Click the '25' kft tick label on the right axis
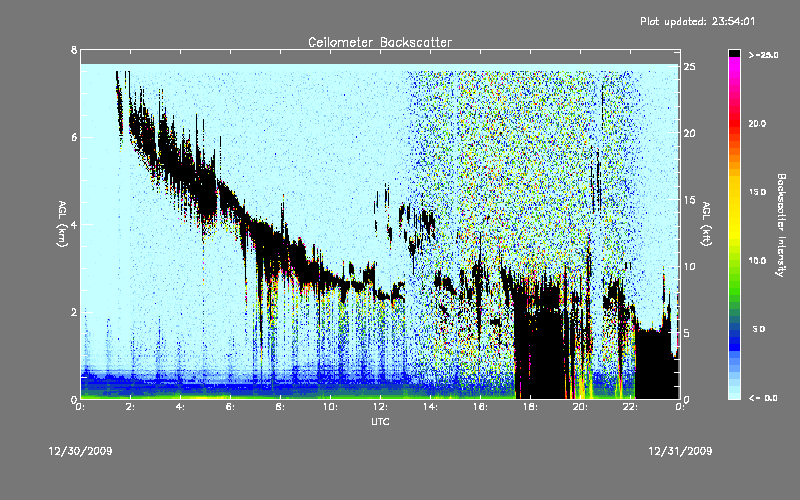 click(689, 67)
